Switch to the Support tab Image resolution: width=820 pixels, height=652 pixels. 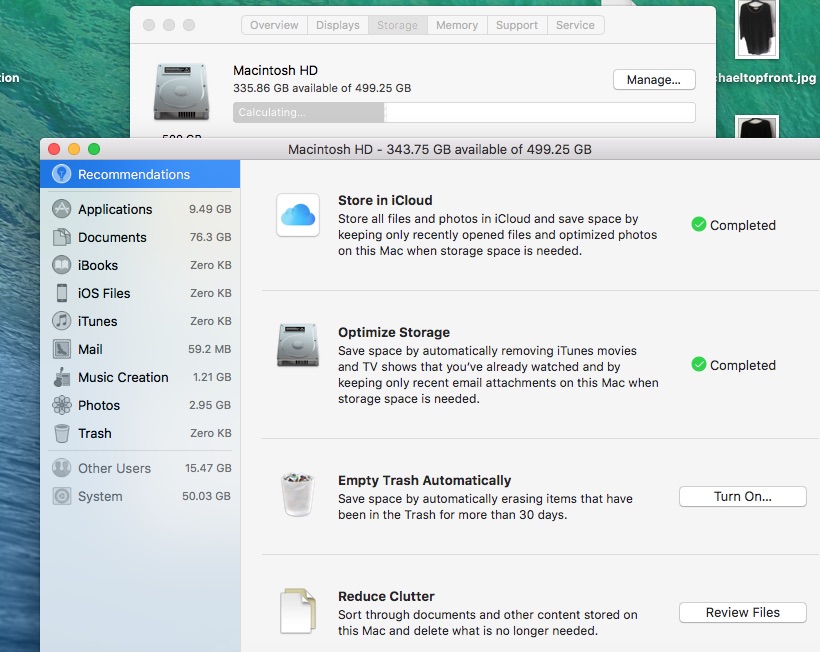pyautogui.click(x=517, y=25)
